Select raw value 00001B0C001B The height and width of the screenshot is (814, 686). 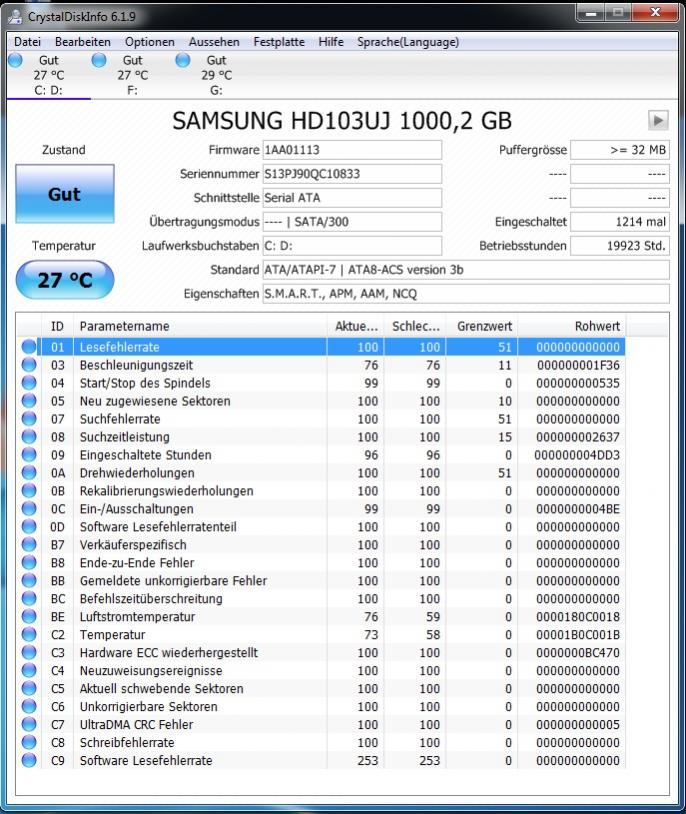pos(578,634)
